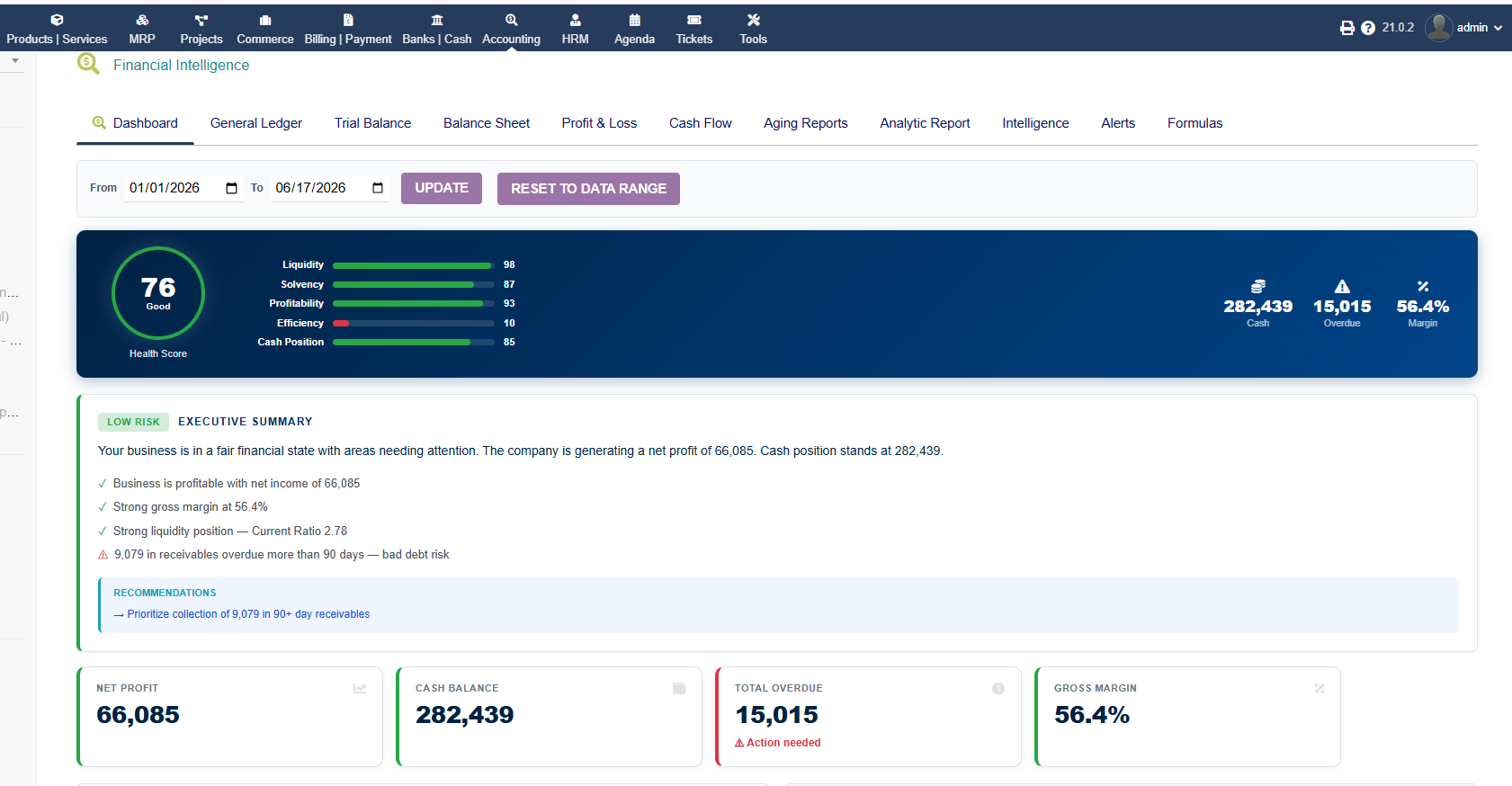Click the Agenda calendar icon

click(x=634, y=20)
